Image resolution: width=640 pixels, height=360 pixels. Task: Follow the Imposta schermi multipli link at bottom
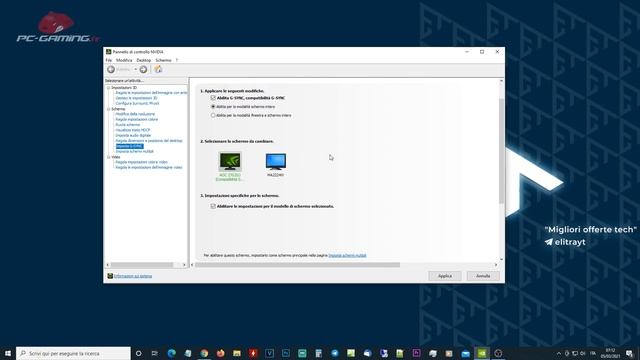pos(347,256)
